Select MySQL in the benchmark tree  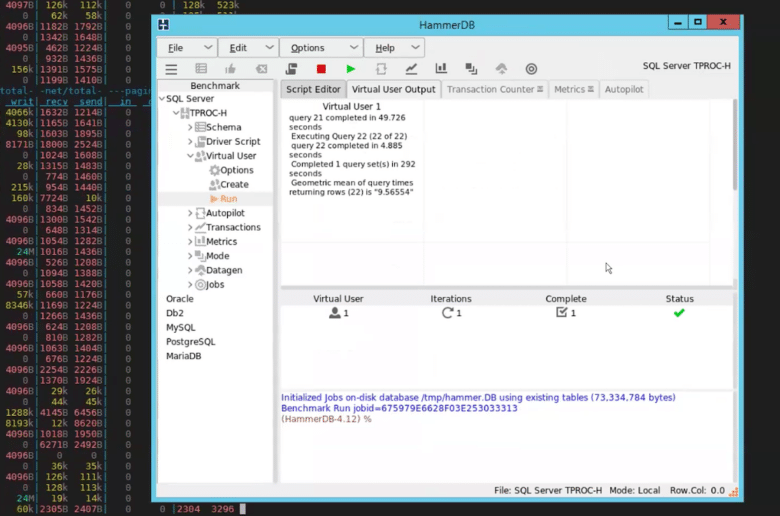point(181,328)
